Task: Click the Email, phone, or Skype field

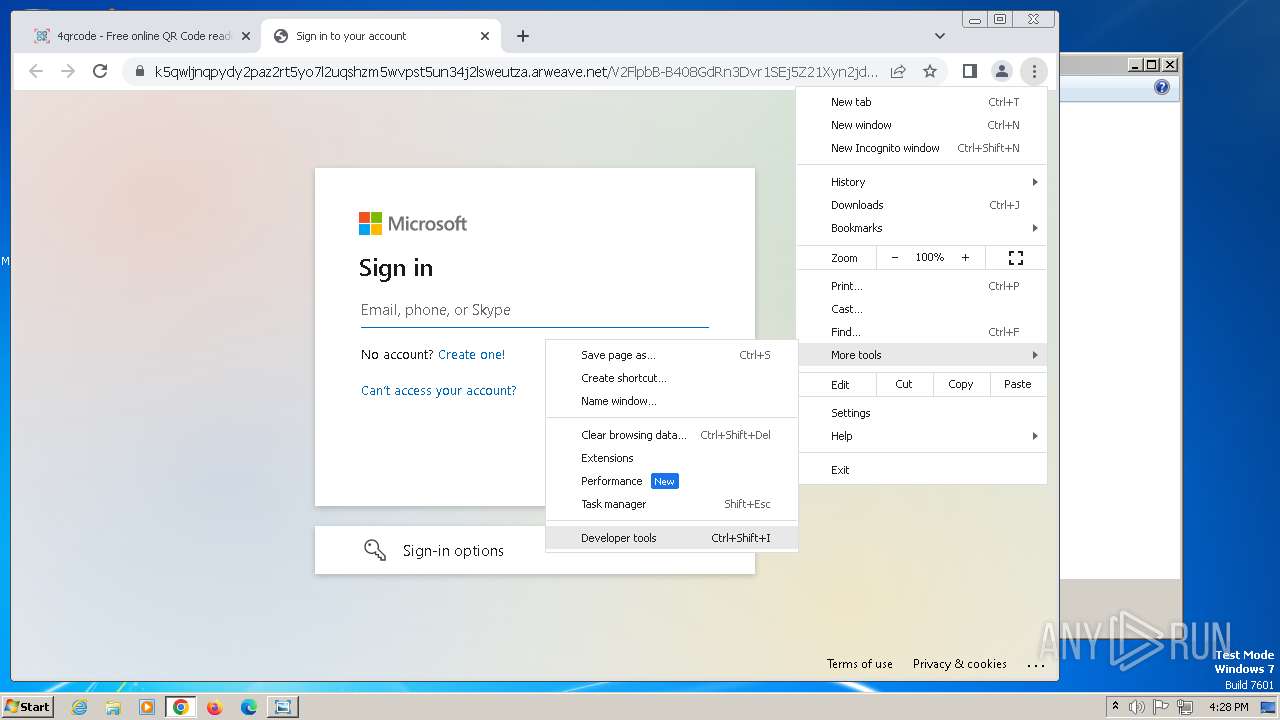Action: (535, 310)
